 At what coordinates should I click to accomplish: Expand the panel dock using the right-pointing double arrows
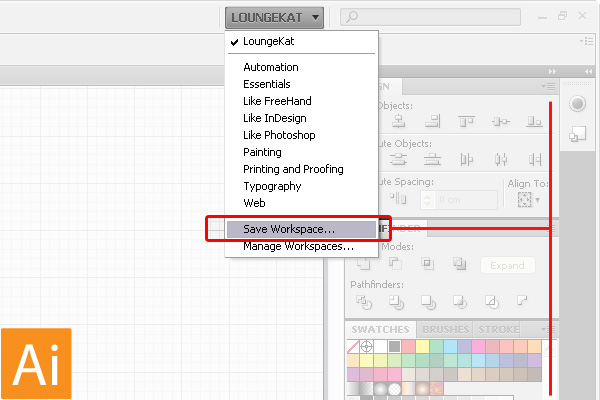click(x=552, y=72)
